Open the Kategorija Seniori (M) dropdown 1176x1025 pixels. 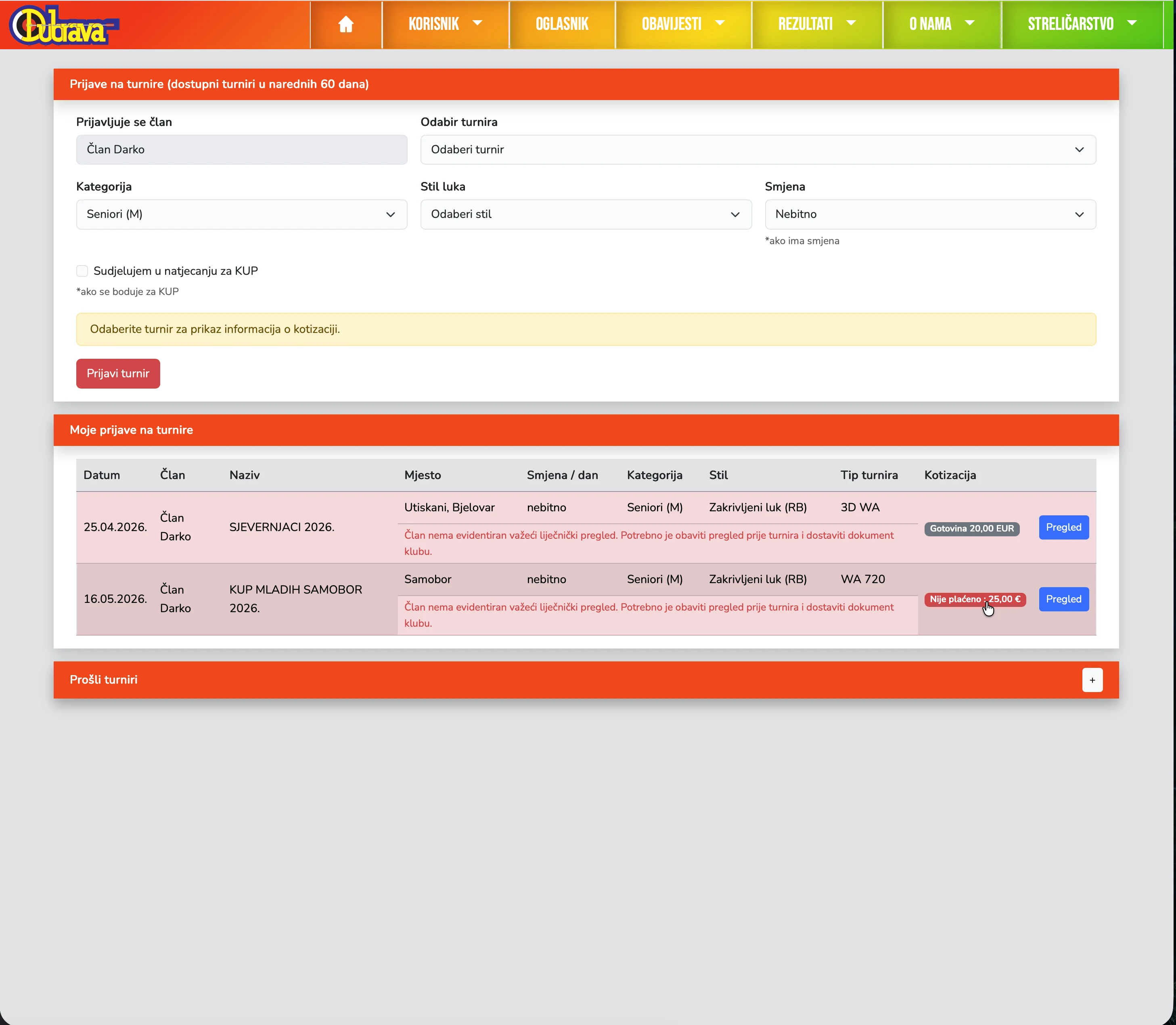click(241, 215)
